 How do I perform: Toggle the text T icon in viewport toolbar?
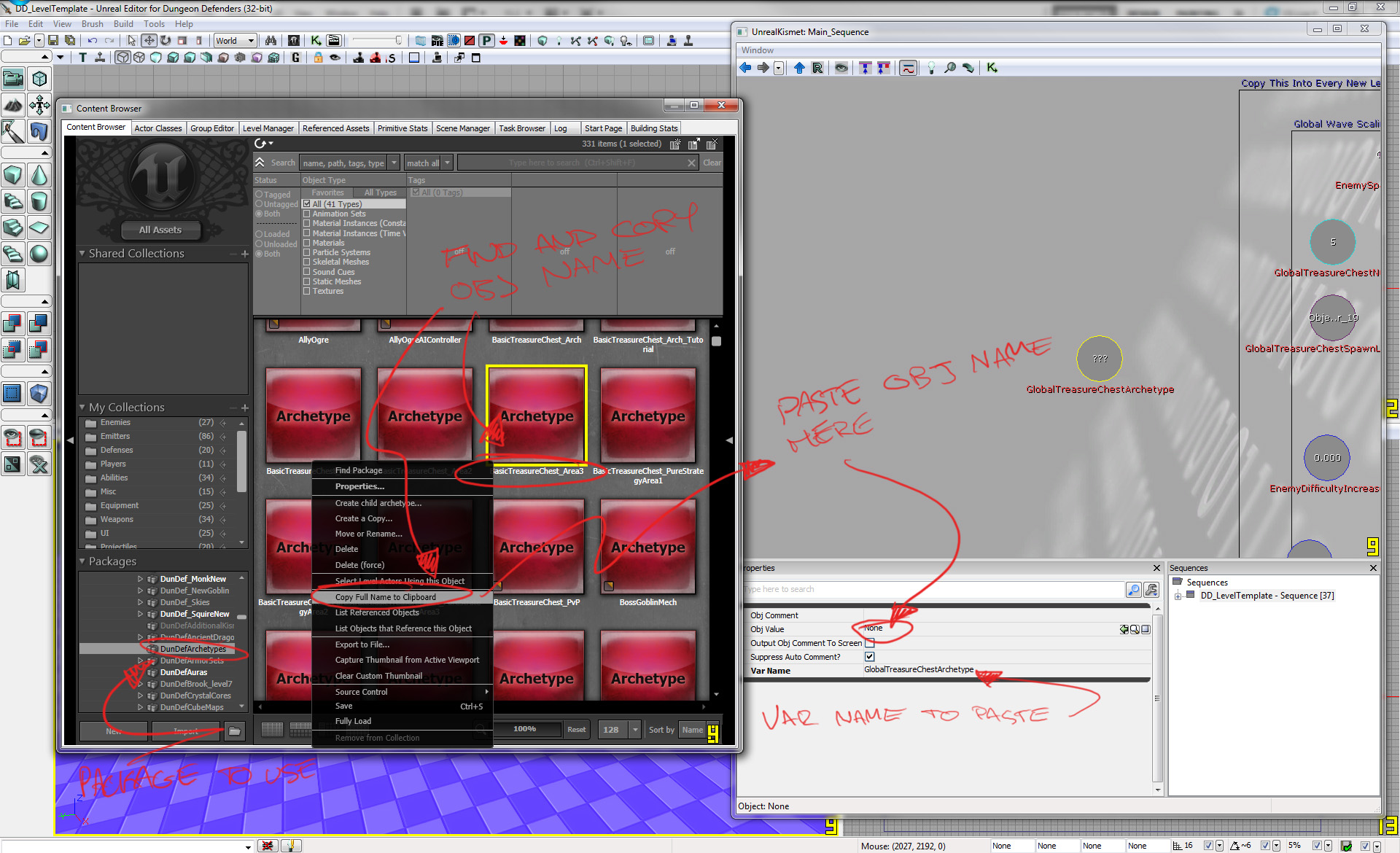click(82, 58)
